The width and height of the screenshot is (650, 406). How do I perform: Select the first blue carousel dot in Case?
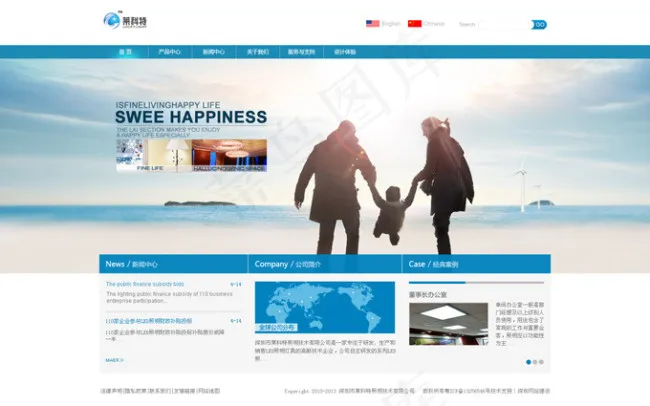pos(528,361)
